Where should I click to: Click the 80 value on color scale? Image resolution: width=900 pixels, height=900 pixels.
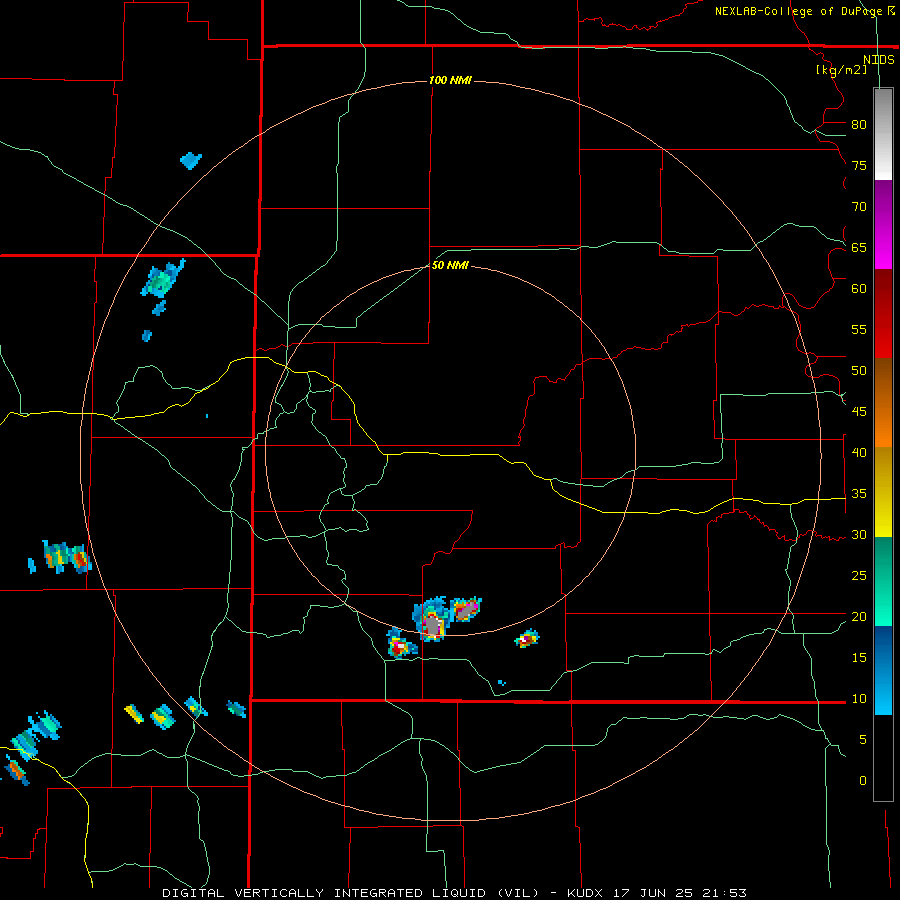[859, 125]
